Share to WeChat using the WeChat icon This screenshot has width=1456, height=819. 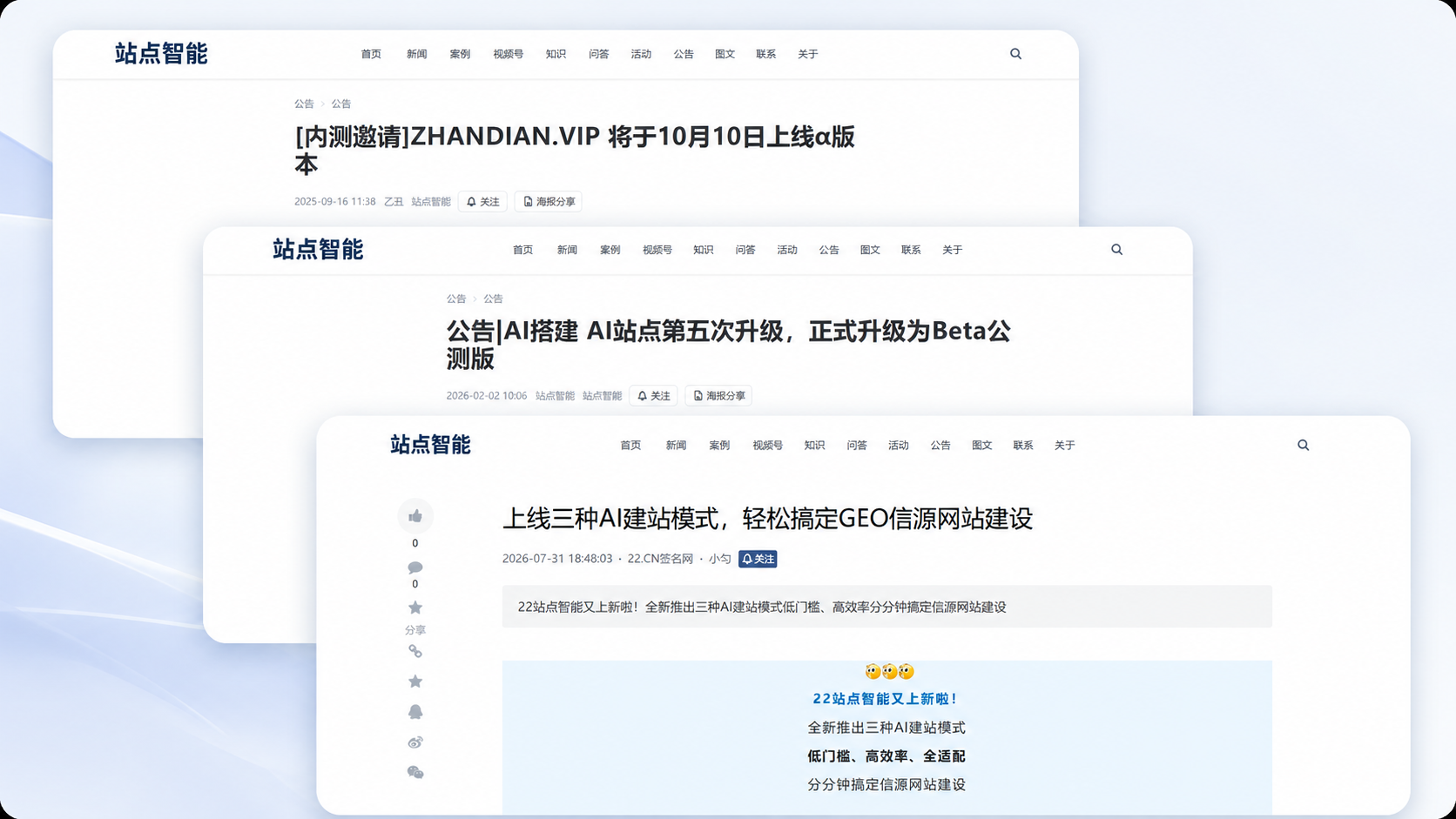click(x=415, y=772)
